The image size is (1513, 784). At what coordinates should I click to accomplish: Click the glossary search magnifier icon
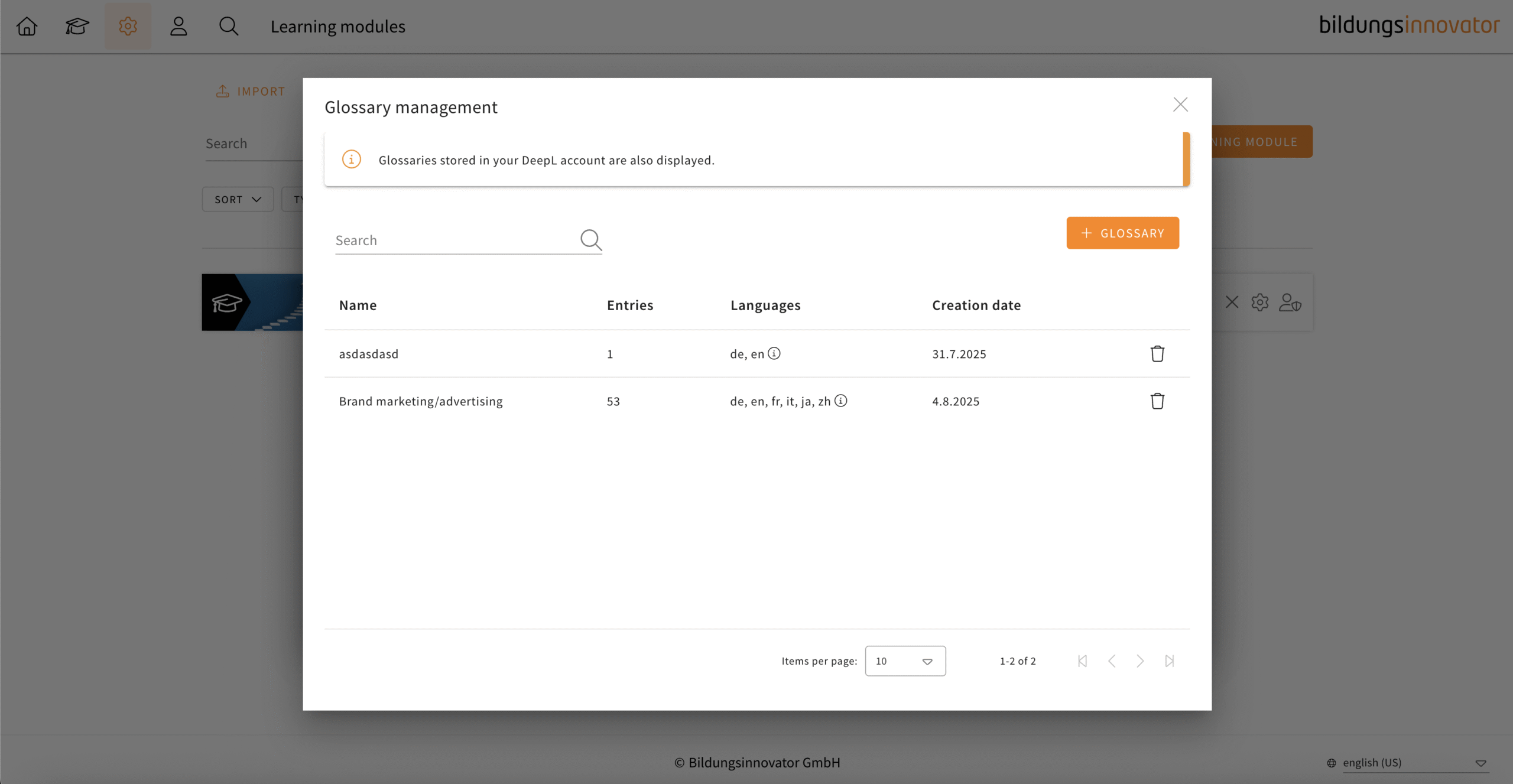pyautogui.click(x=590, y=239)
